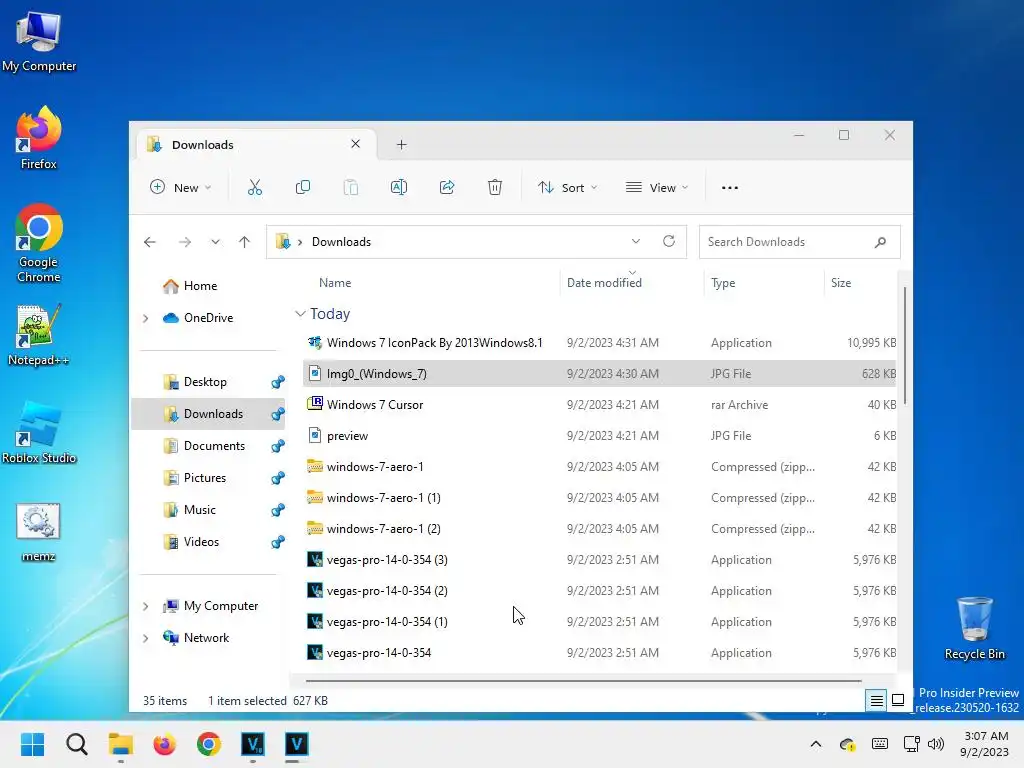
Task: Click the Rename icon in toolbar
Action: click(x=398, y=187)
